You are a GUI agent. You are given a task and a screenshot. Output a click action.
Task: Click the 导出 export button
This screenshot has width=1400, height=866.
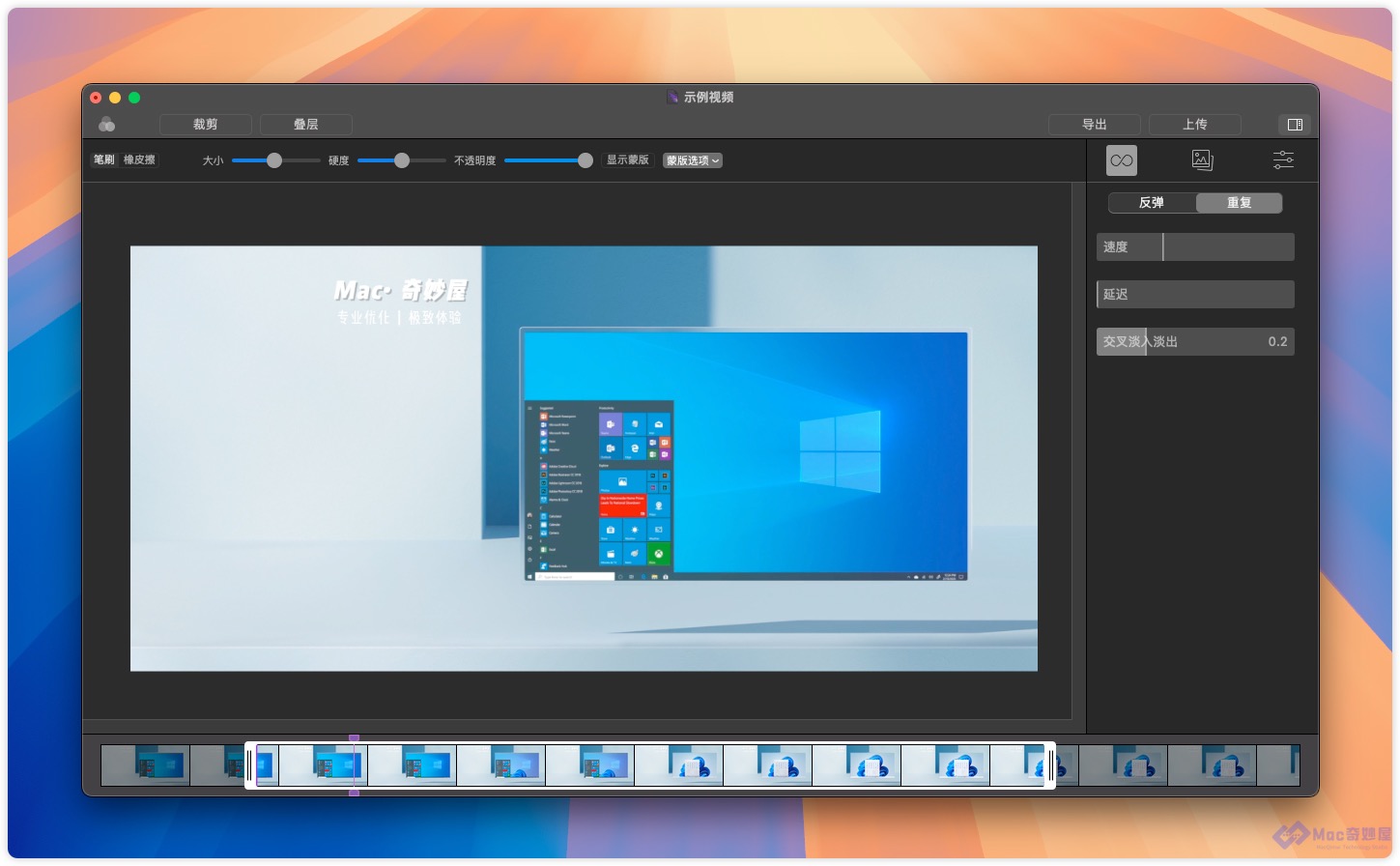click(x=1095, y=125)
